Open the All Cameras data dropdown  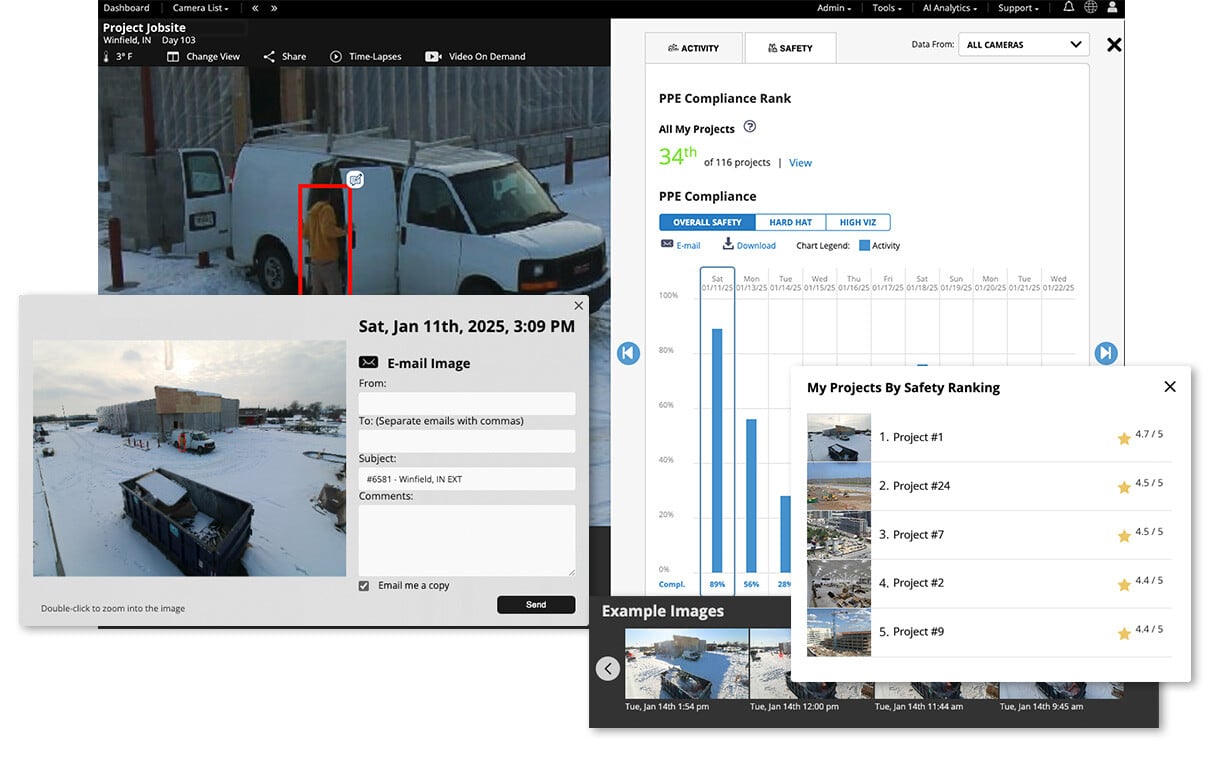click(1023, 45)
